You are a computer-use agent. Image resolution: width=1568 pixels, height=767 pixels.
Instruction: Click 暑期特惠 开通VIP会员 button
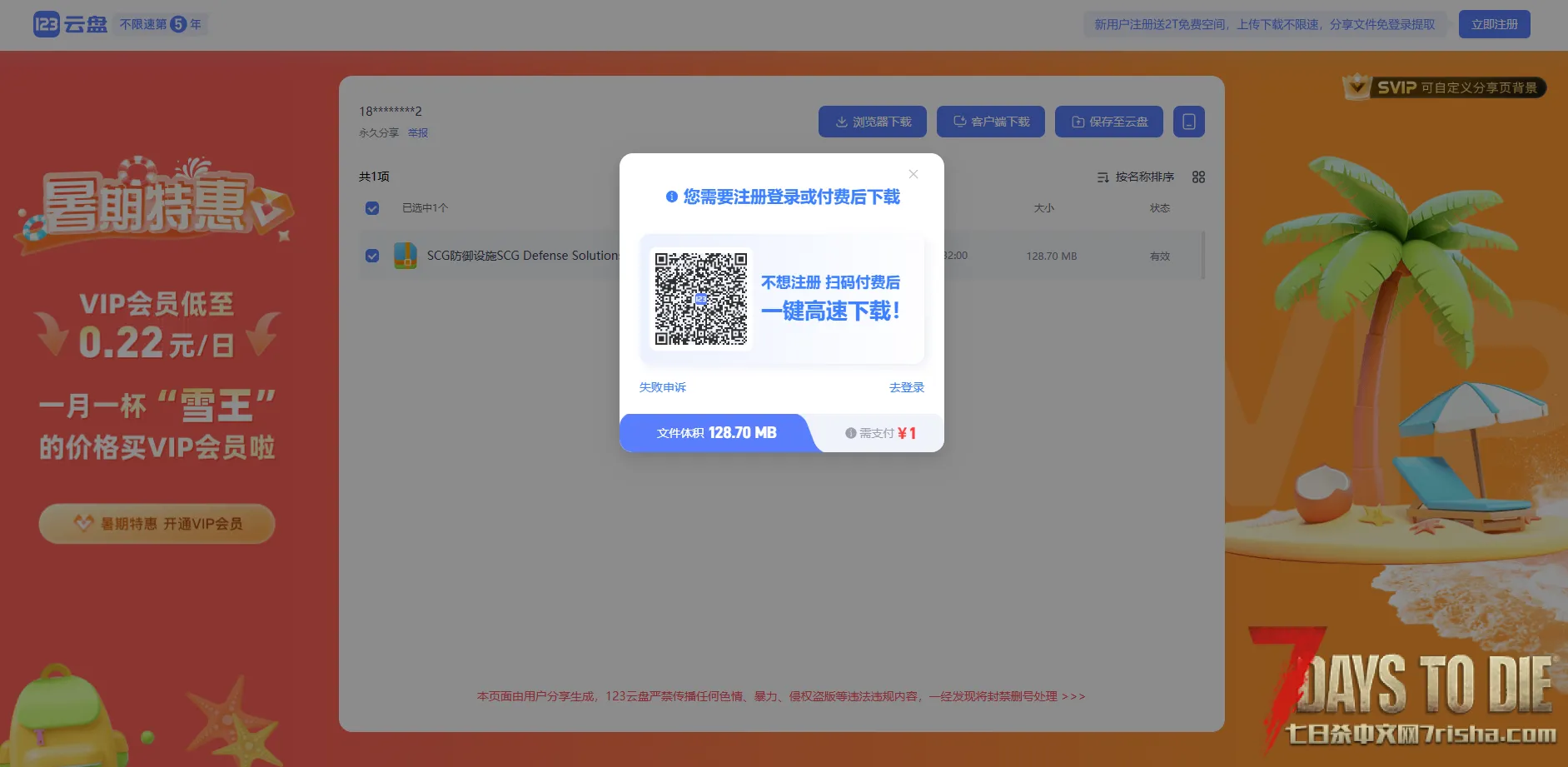(157, 524)
